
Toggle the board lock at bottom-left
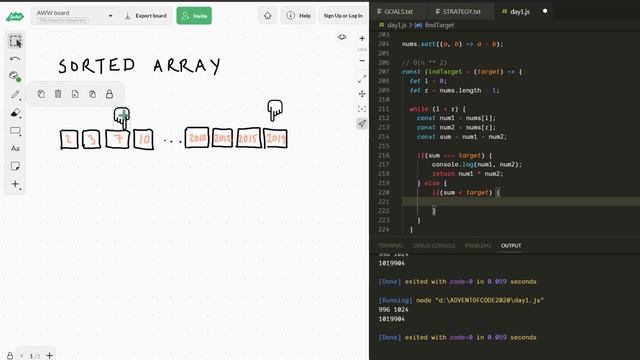10,356
